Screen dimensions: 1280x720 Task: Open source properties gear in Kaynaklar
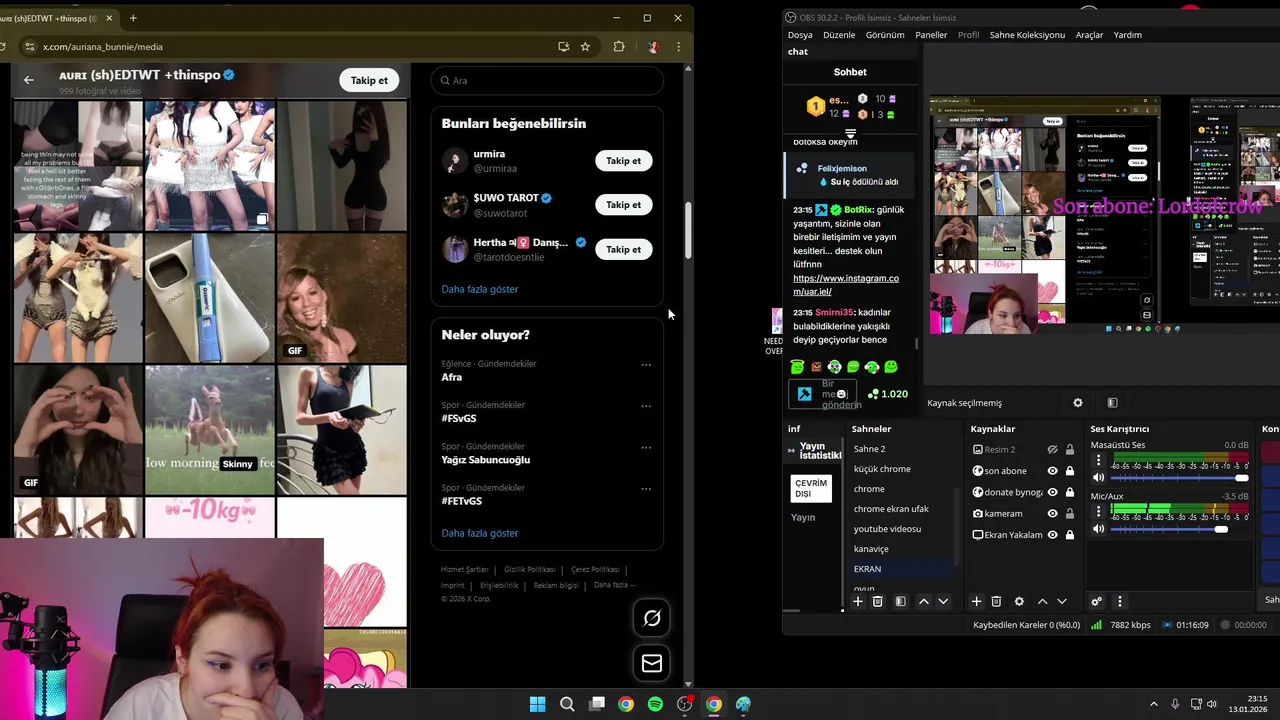click(1019, 601)
